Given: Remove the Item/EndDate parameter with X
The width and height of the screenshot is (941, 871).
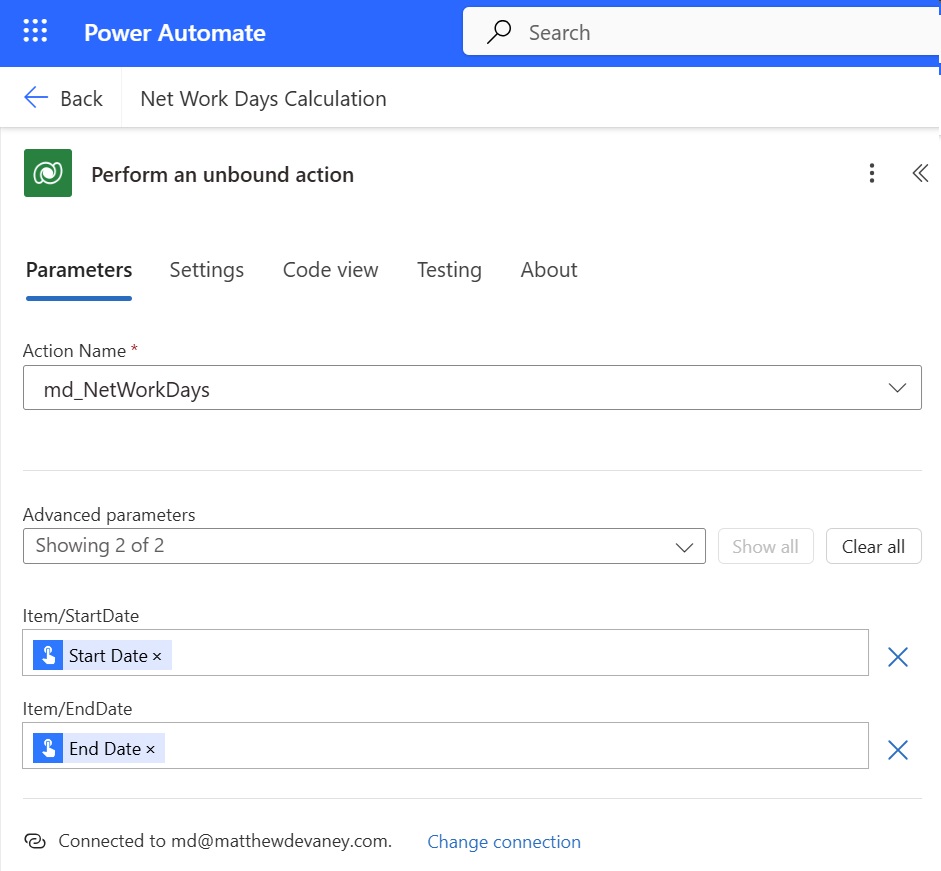Looking at the screenshot, I should tap(898, 750).
